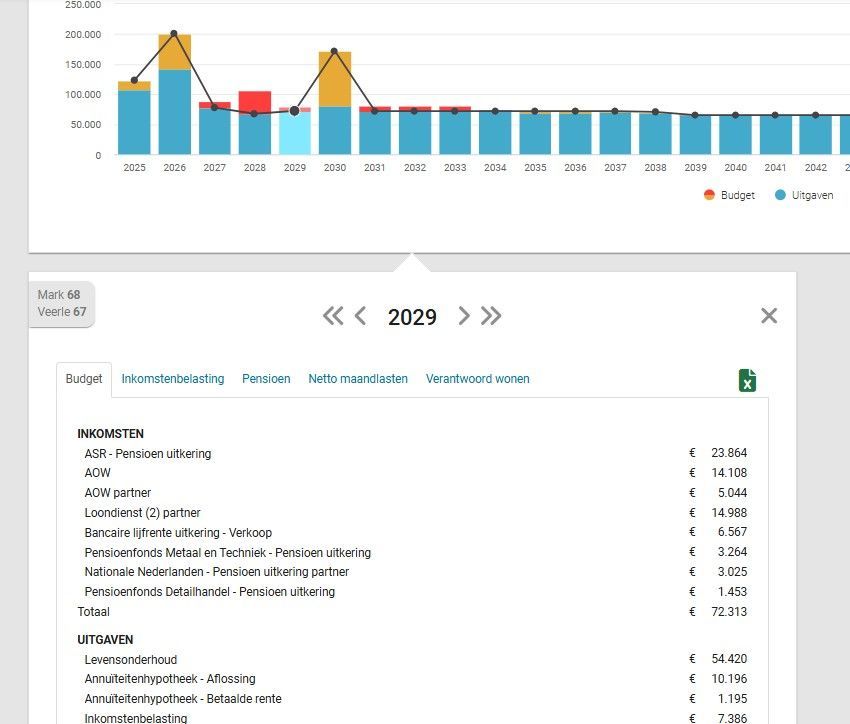Click the Mark and Veerle age badge
The height and width of the screenshot is (724, 850).
[62, 303]
